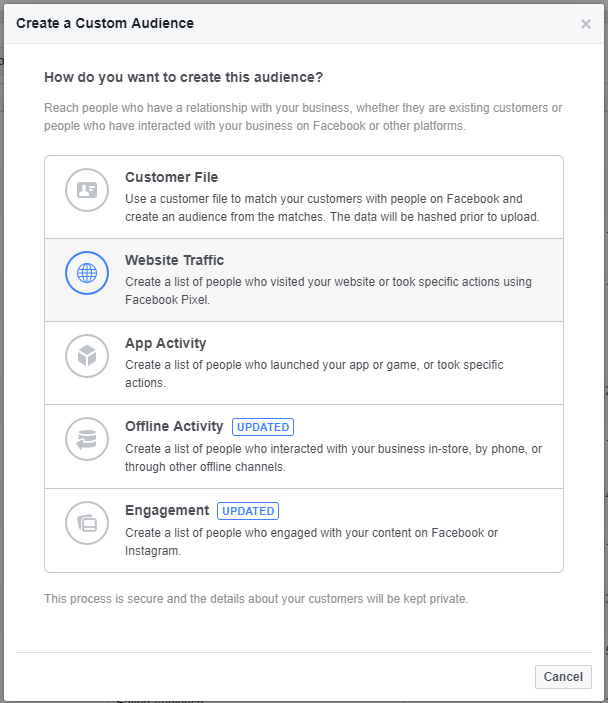Click the Engagement stacked-cards icon
Image resolution: width=608 pixels, height=703 pixels.
[x=87, y=523]
